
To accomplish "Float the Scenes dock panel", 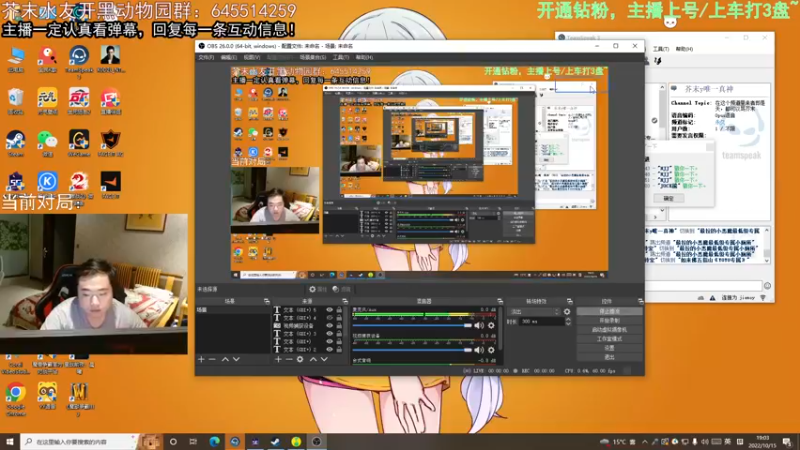I will pyautogui.click(x=266, y=301).
